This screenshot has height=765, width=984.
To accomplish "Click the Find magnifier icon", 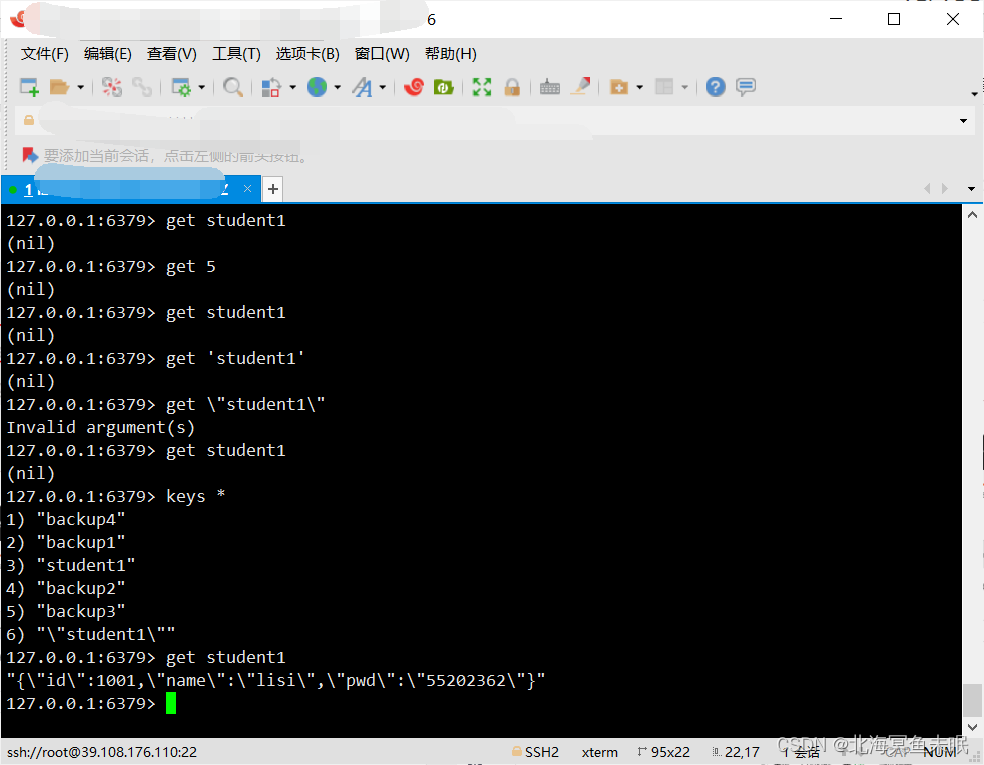I will tap(233, 87).
